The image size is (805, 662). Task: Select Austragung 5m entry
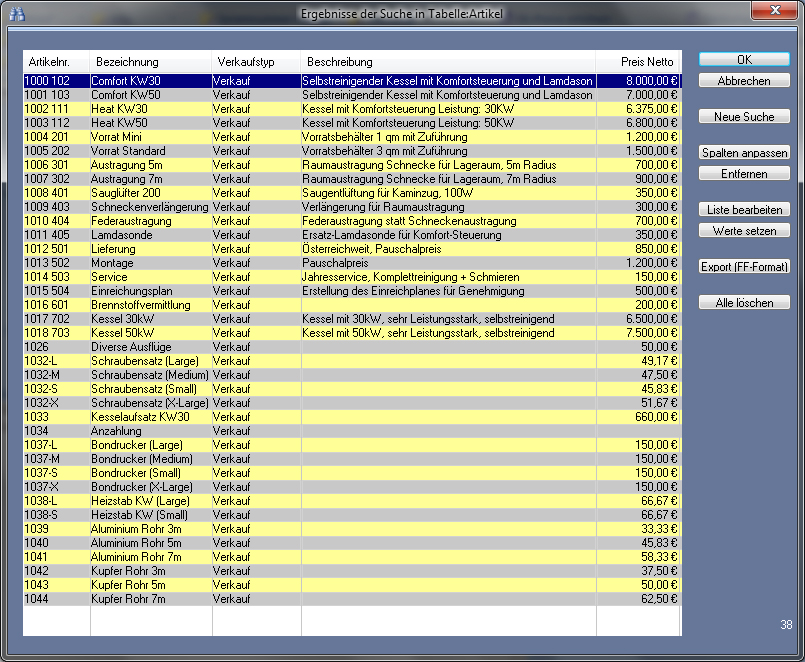pos(352,165)
